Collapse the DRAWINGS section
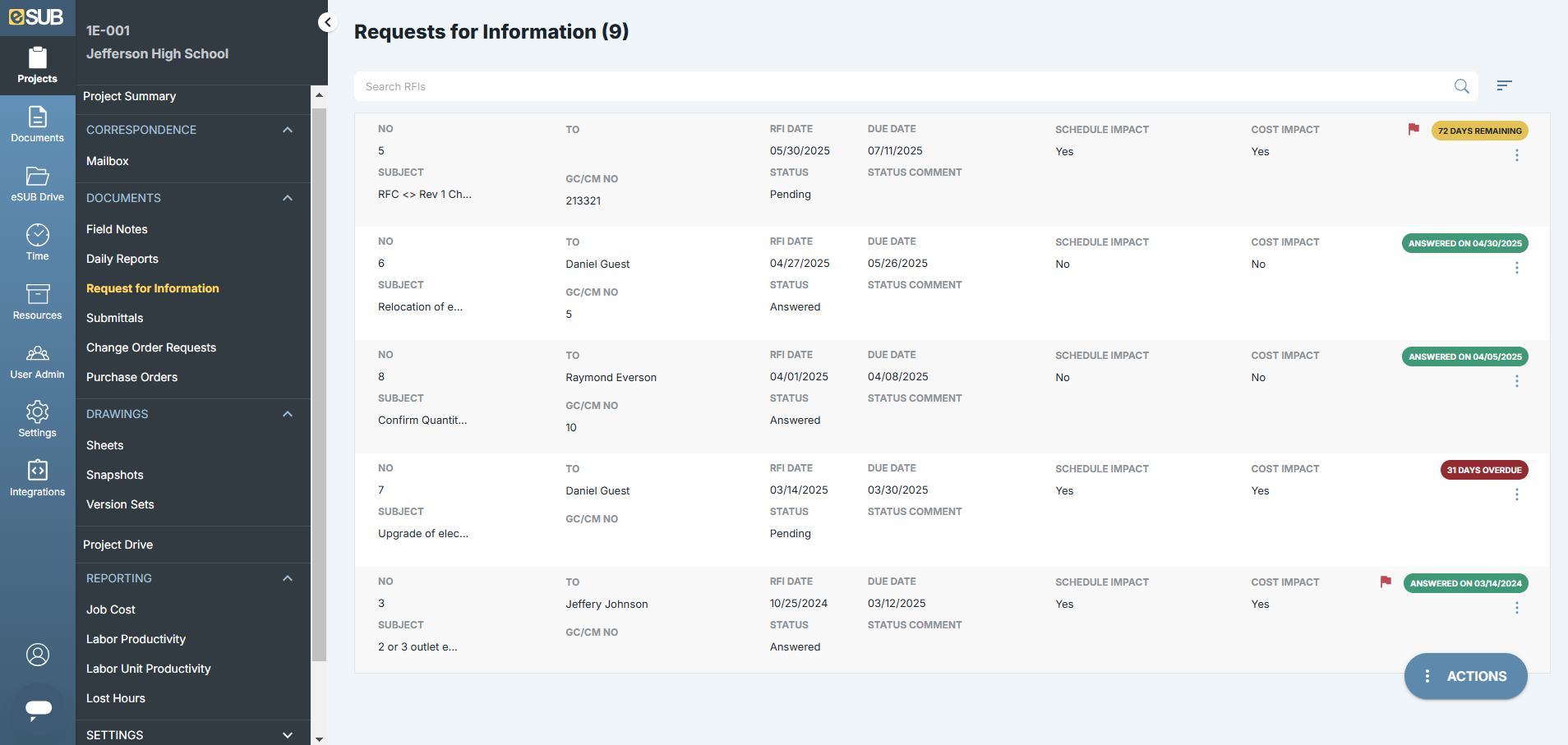This screenshot has height=745, width=1568. pos(288,414)
